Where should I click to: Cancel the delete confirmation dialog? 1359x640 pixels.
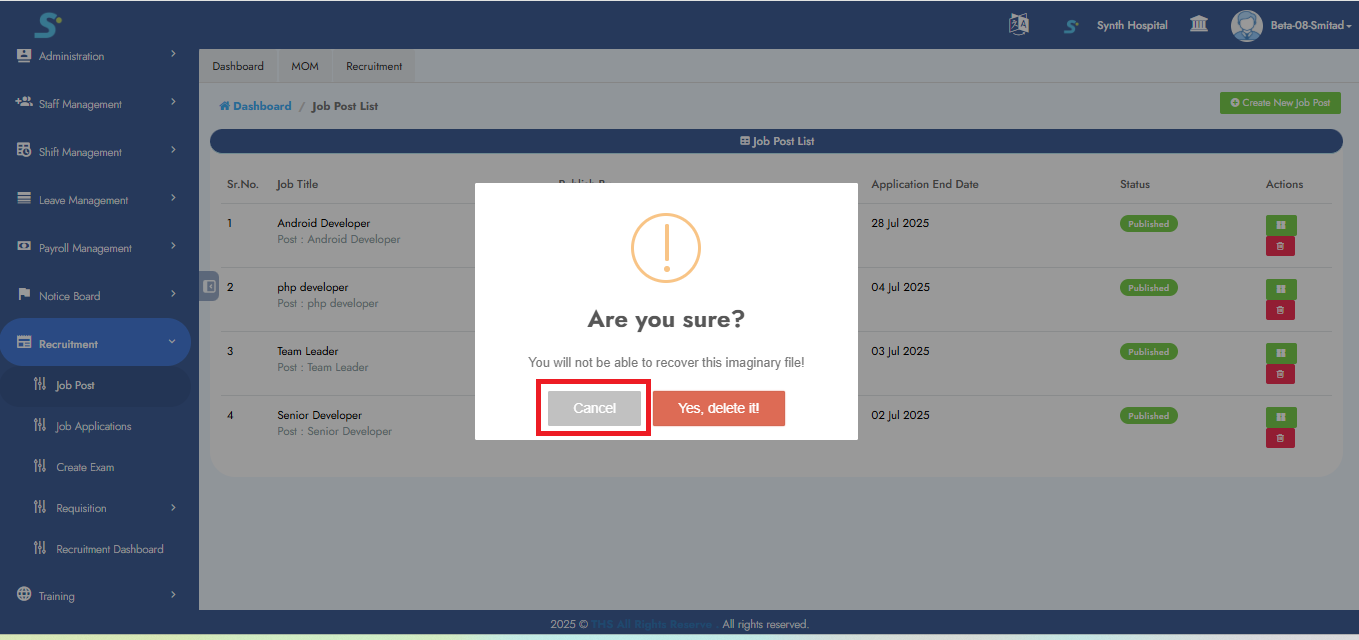pyautogui.click(x=594, y=408)
